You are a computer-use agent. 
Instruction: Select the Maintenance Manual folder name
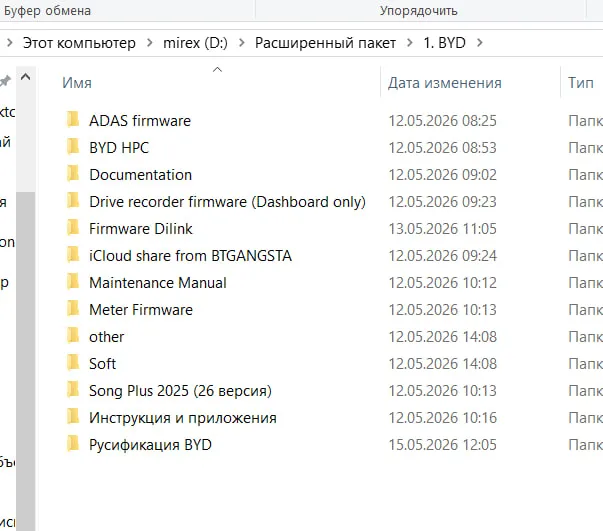click(158, 283)
